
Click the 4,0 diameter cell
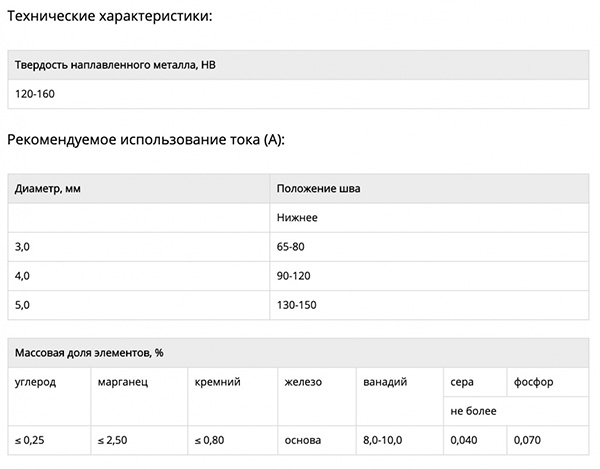(139, 276)
